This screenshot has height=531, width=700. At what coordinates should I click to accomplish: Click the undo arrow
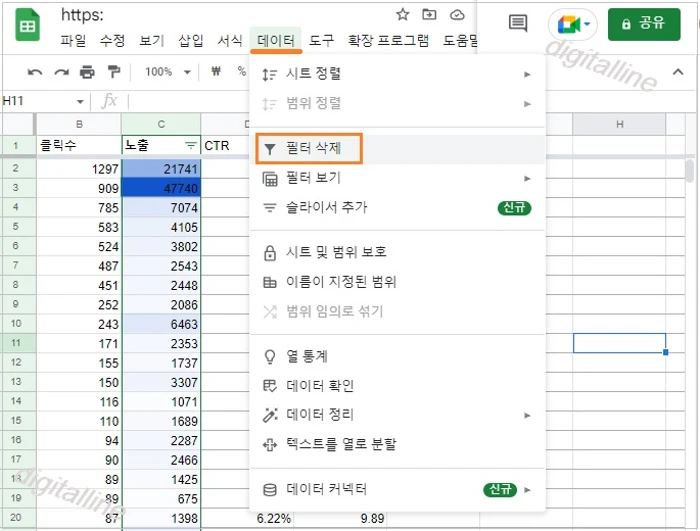coord(35,71)
